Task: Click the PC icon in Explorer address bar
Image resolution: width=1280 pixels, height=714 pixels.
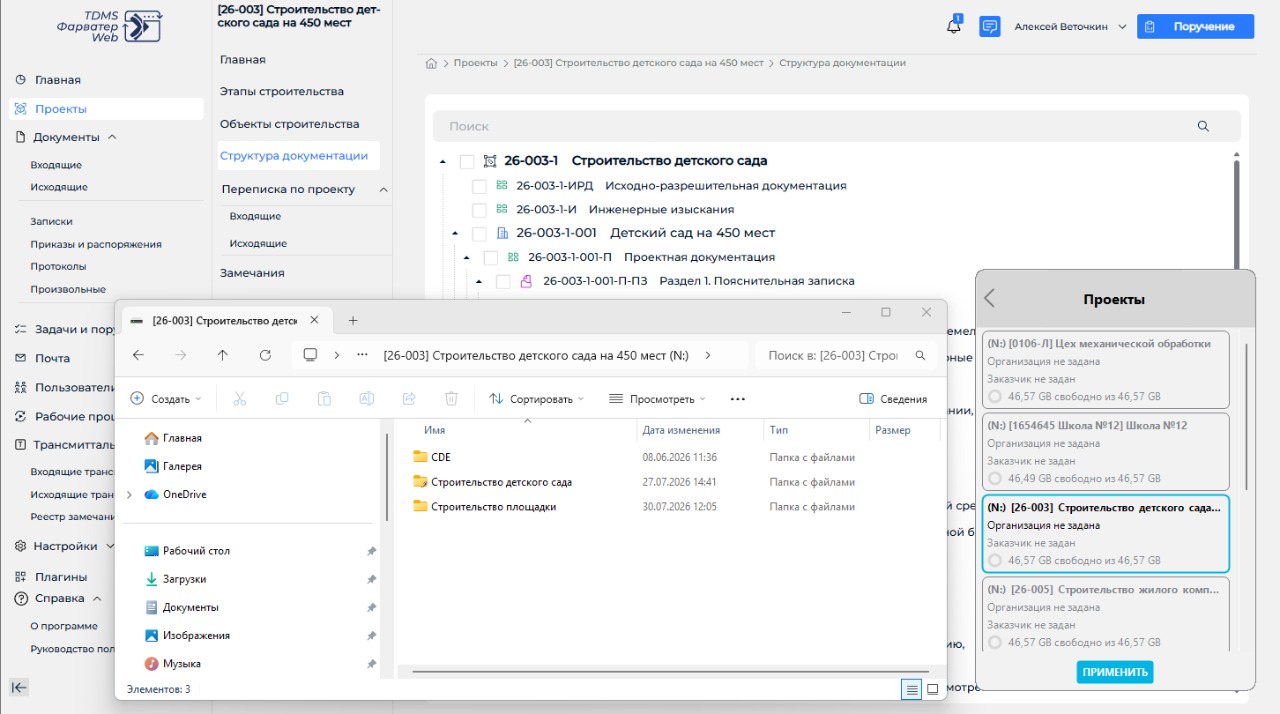Action: 310,355
